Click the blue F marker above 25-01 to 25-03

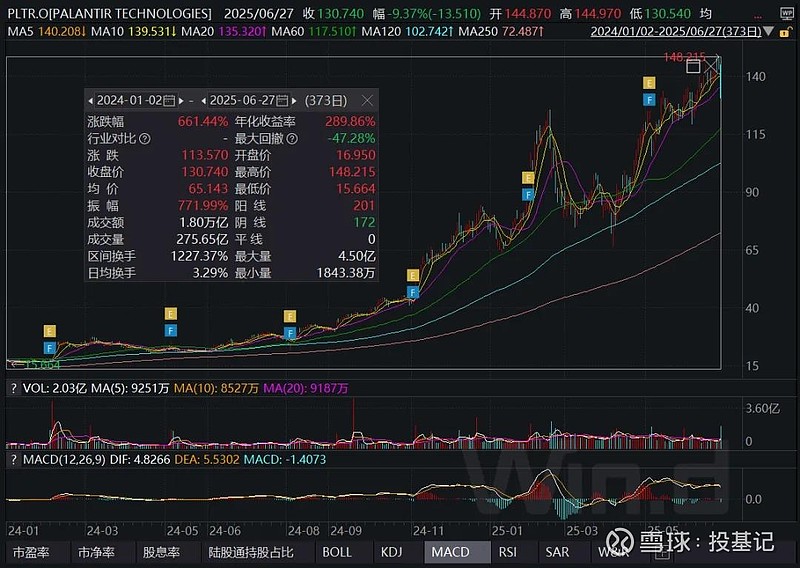pyautogui.click(x=528, y=194)
